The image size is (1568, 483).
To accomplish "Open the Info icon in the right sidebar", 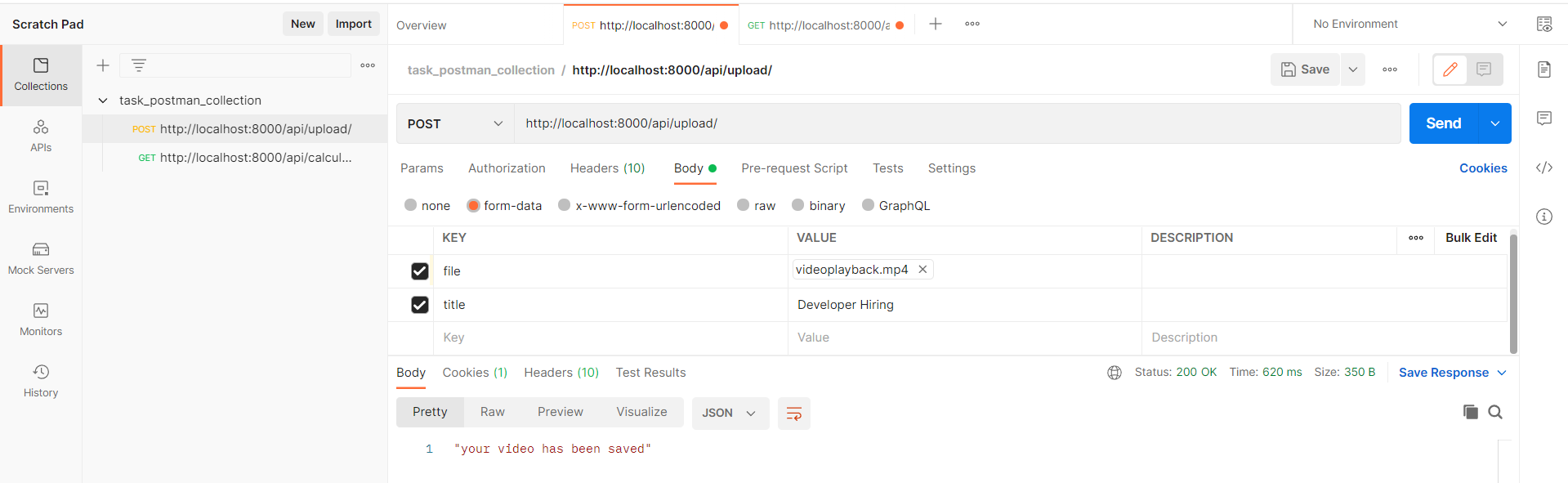I will point(1544,217).
